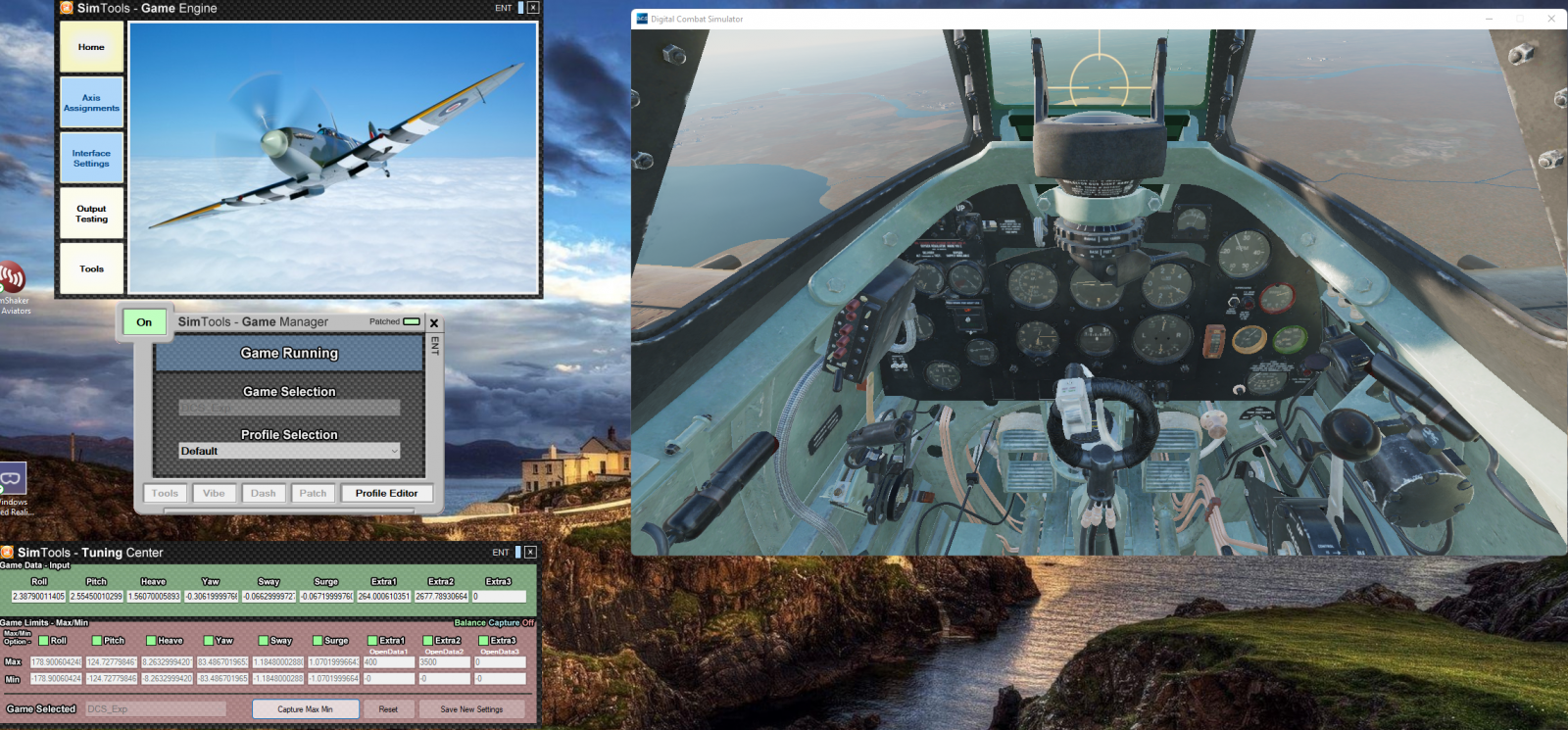Click the Dash button in Game Manager
This screenshot has height=730, width=1568.
(263, 493)
